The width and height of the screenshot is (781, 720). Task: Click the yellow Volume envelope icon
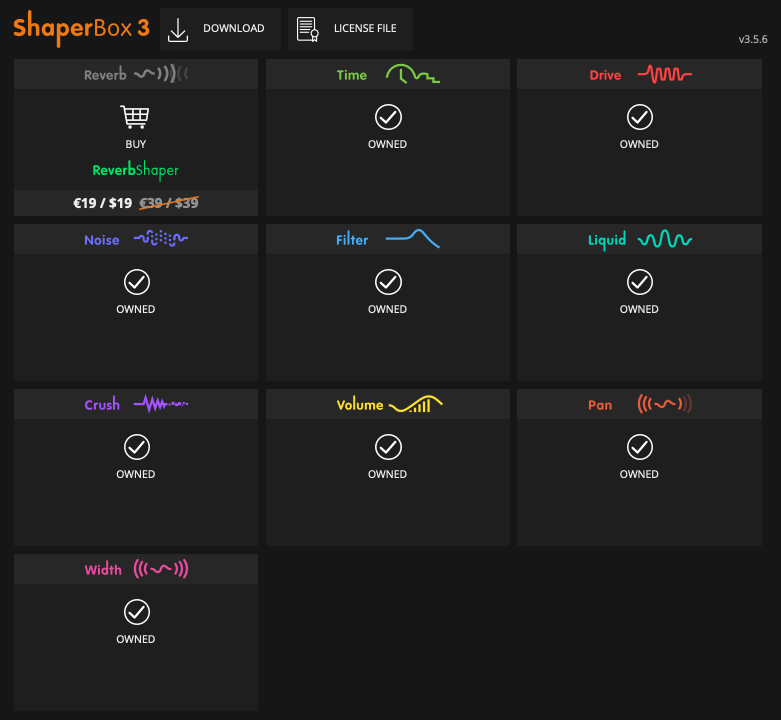416,404
